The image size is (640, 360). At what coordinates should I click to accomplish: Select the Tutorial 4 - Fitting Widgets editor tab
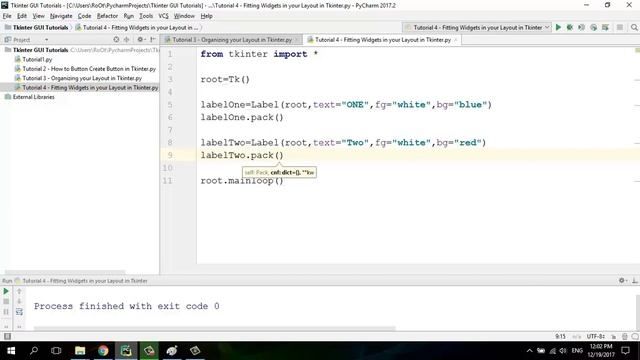coord(383,40)
